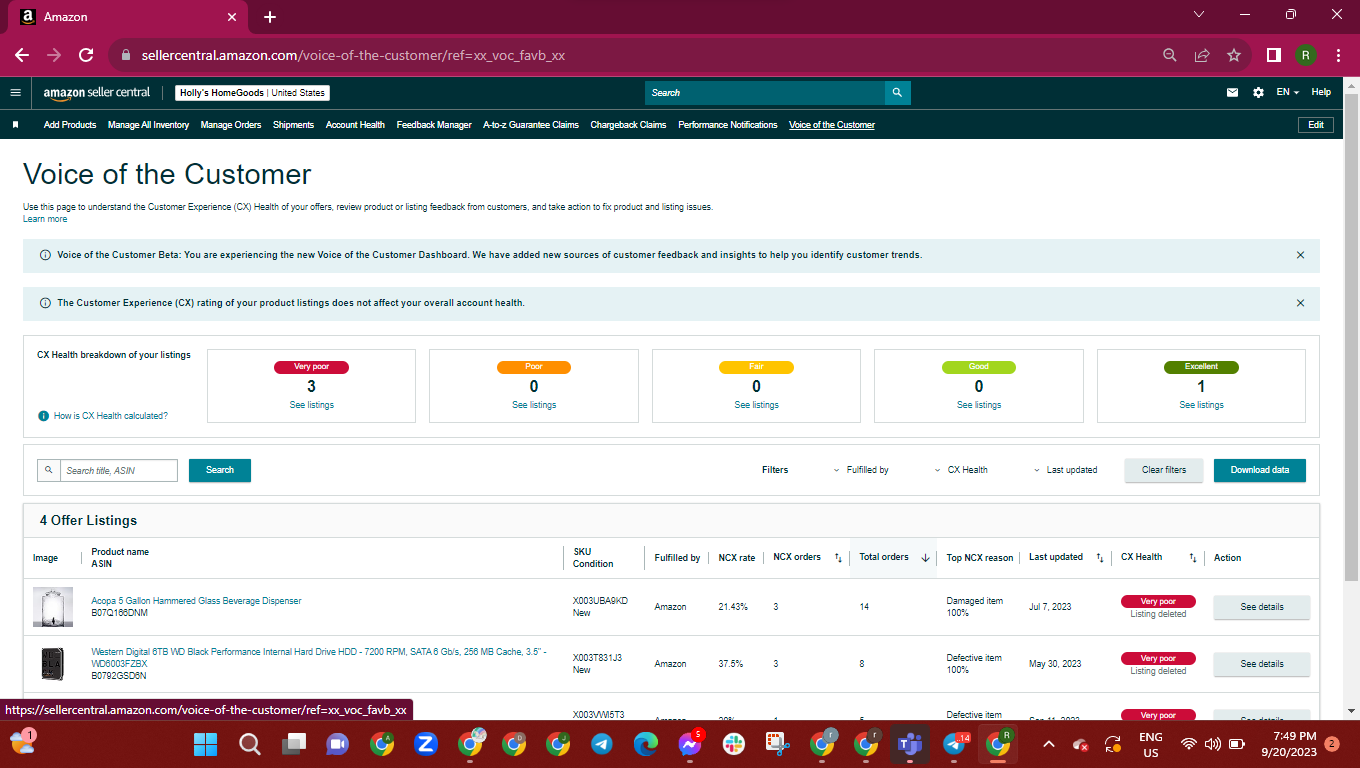Open Windows taskbar search
This screenshot has height=768, width=1360.
pos(250,744)
